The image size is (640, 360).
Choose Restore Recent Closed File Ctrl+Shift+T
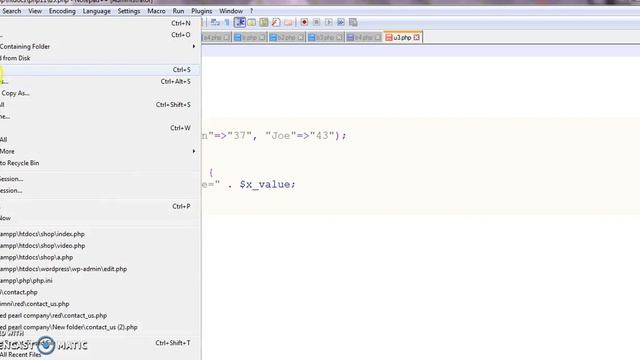[x=99, y=343]
